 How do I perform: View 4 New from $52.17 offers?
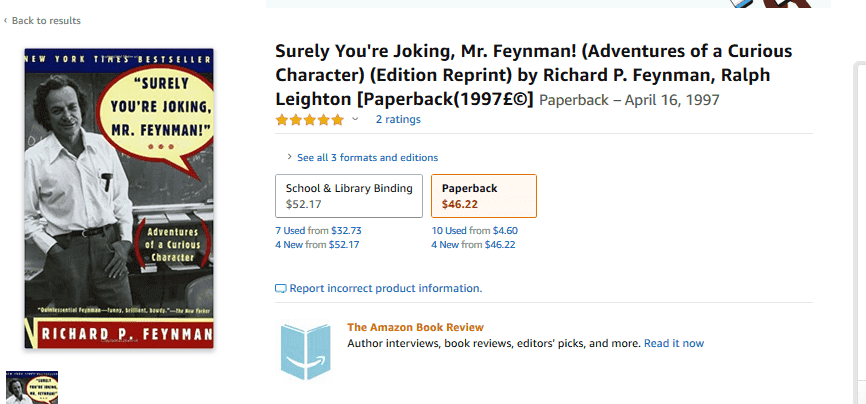tap(317, 245)
